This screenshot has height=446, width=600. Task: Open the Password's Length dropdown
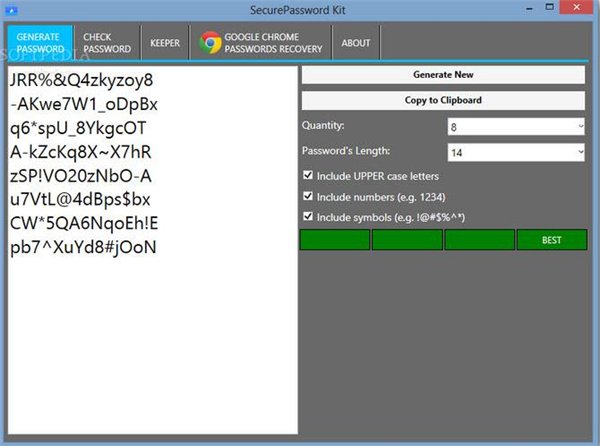tap(516, 153)
